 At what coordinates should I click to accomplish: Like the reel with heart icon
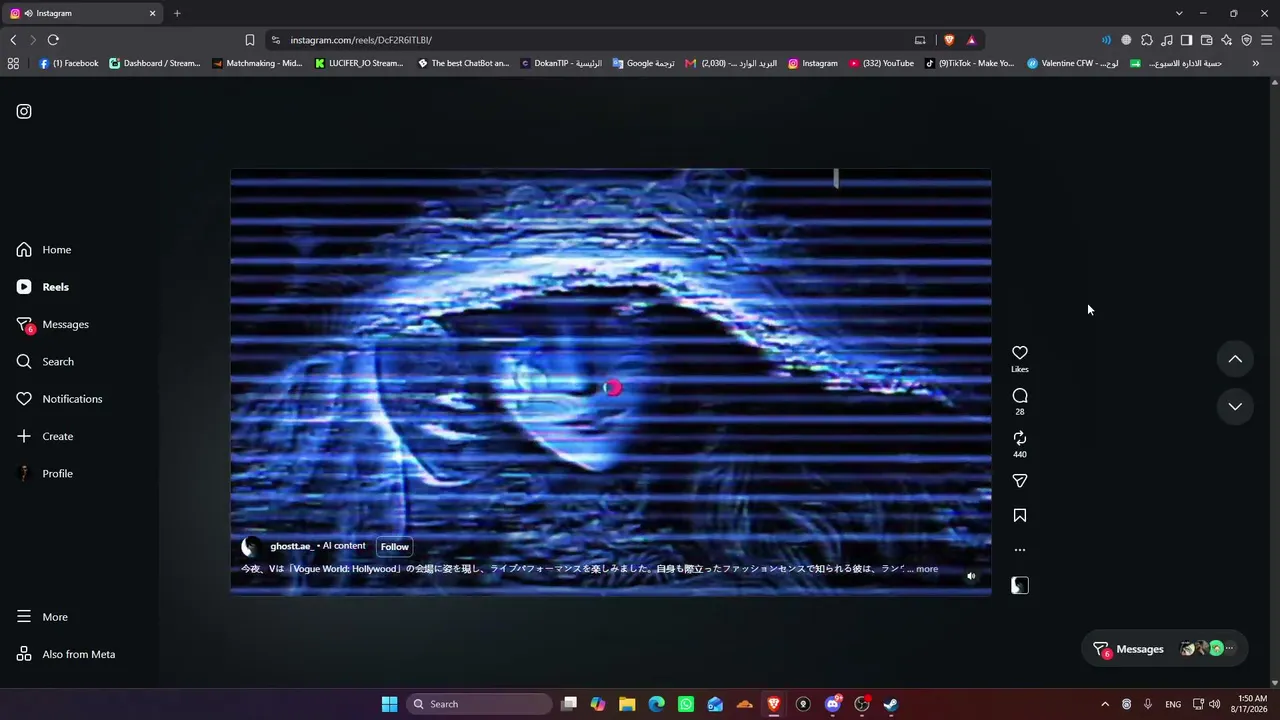1020,353
